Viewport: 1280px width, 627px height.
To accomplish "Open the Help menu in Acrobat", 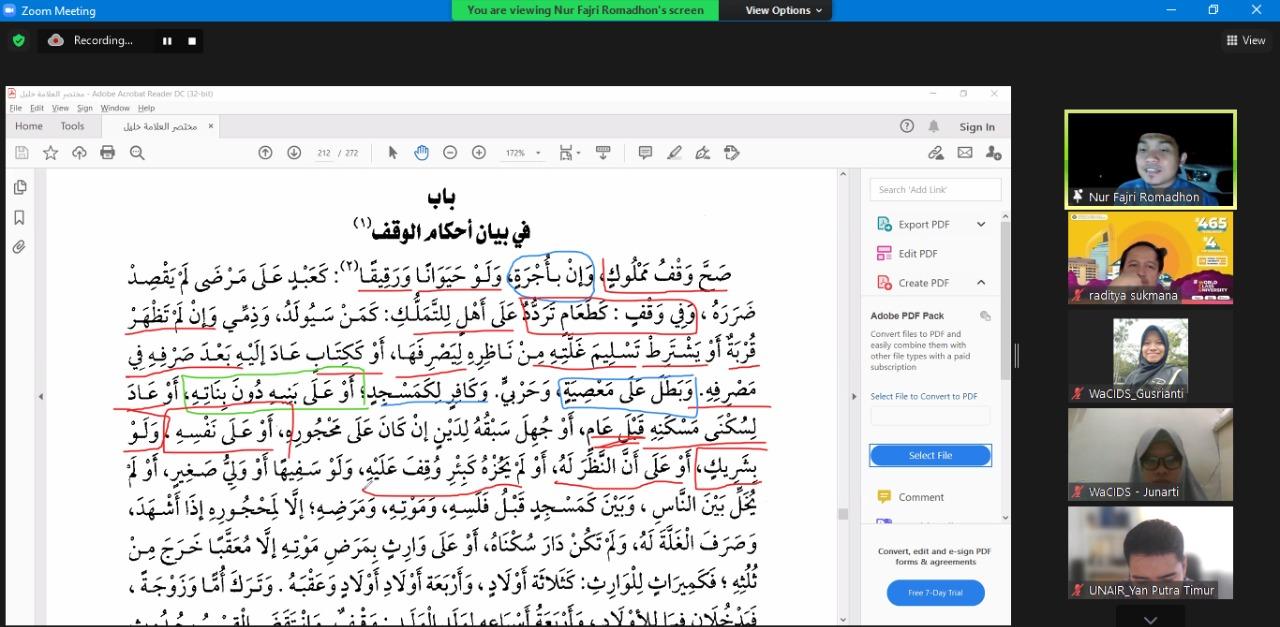I will [x=146, y=108].
